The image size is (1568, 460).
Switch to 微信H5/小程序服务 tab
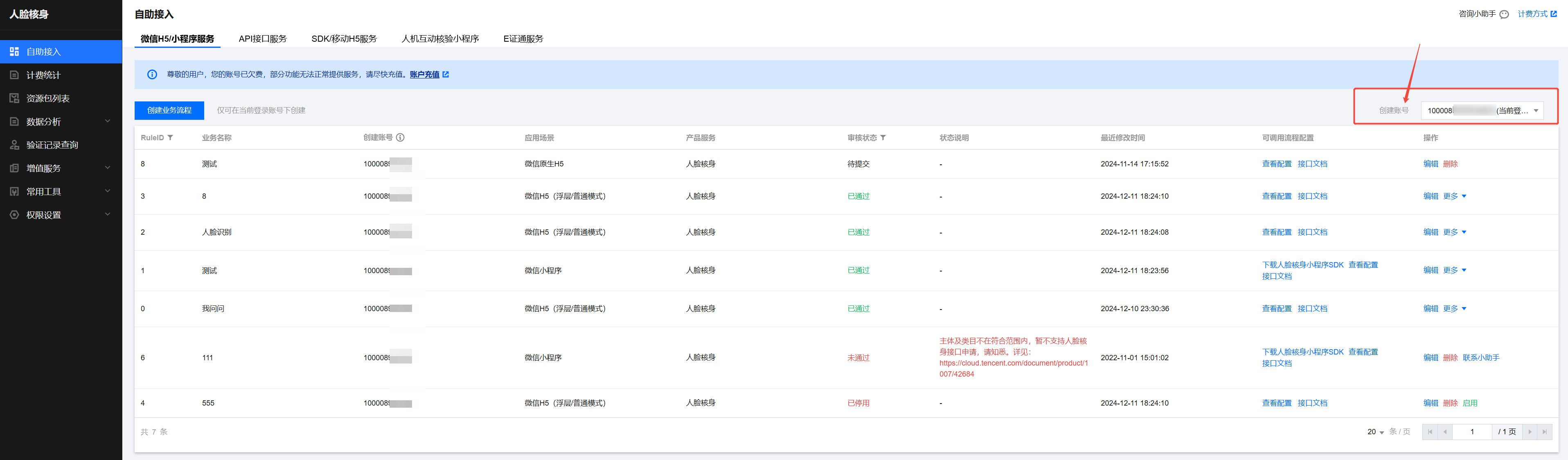(x=177, y=39)
